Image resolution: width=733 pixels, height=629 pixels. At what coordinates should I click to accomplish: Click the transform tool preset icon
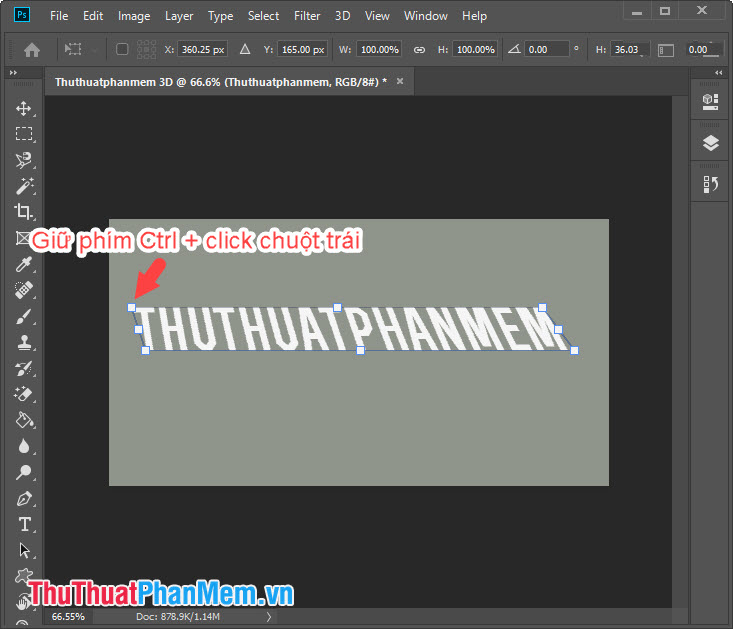(x=73, y=49)
